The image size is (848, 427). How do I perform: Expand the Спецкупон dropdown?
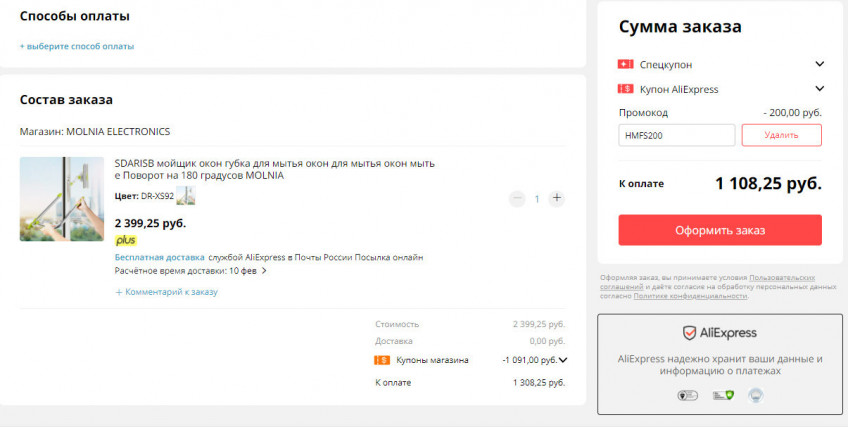tap(820, 64)
